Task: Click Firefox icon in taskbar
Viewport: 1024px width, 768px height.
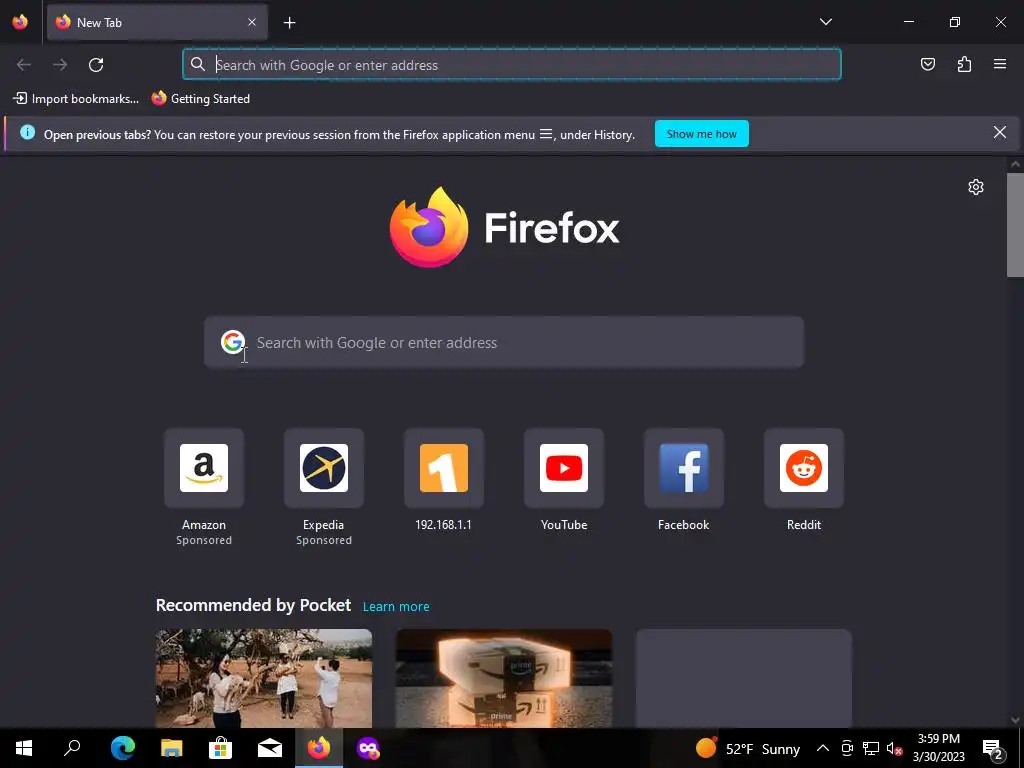Action: point(319,748)
